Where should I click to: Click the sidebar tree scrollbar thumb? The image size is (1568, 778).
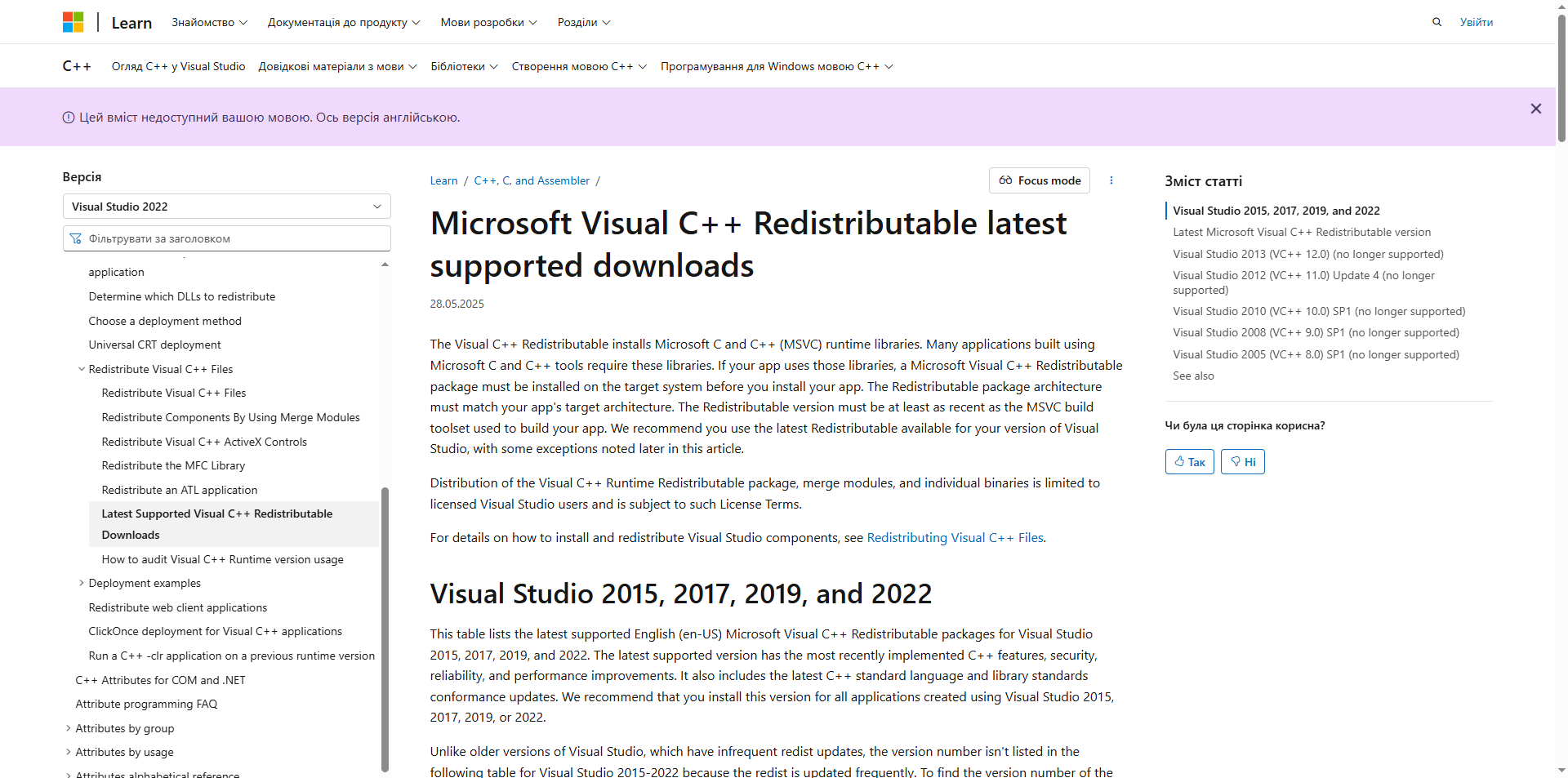(x=385, y=629)
